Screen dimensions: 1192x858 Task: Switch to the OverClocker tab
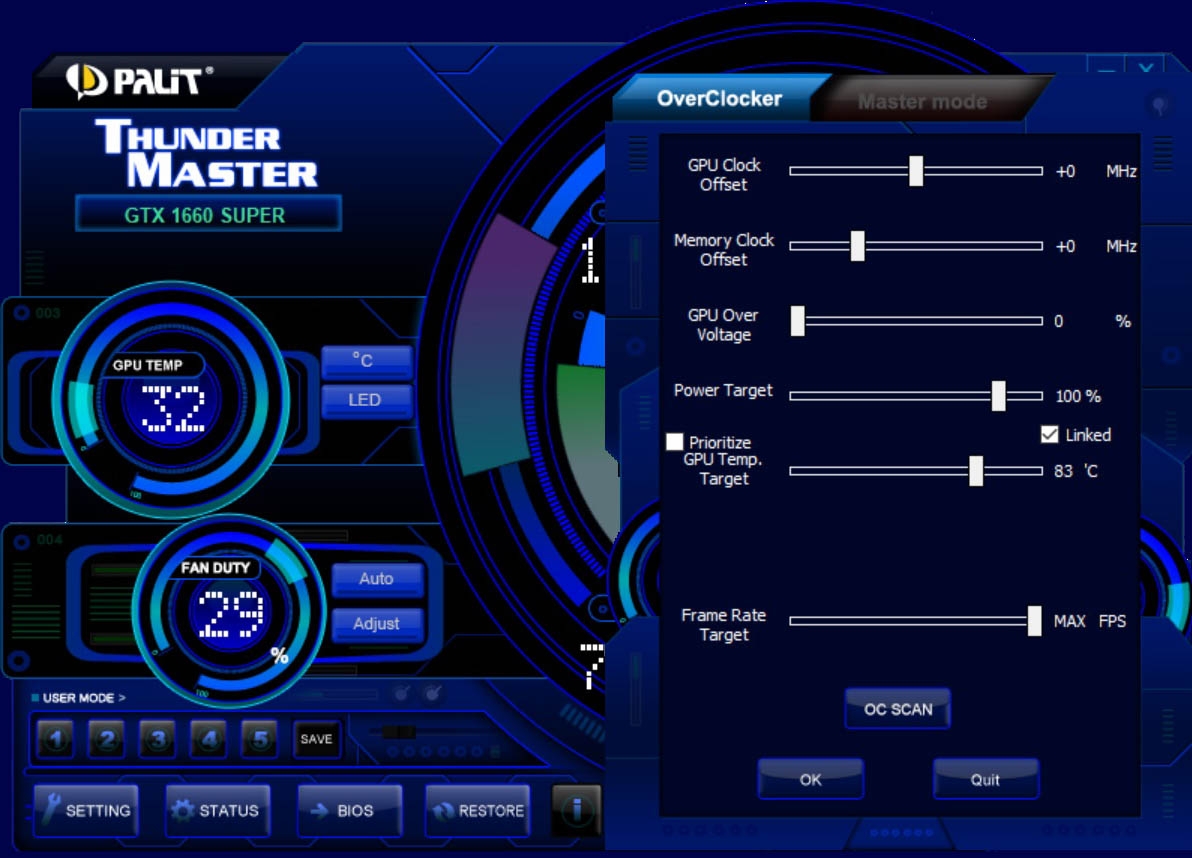pos(719,99)
